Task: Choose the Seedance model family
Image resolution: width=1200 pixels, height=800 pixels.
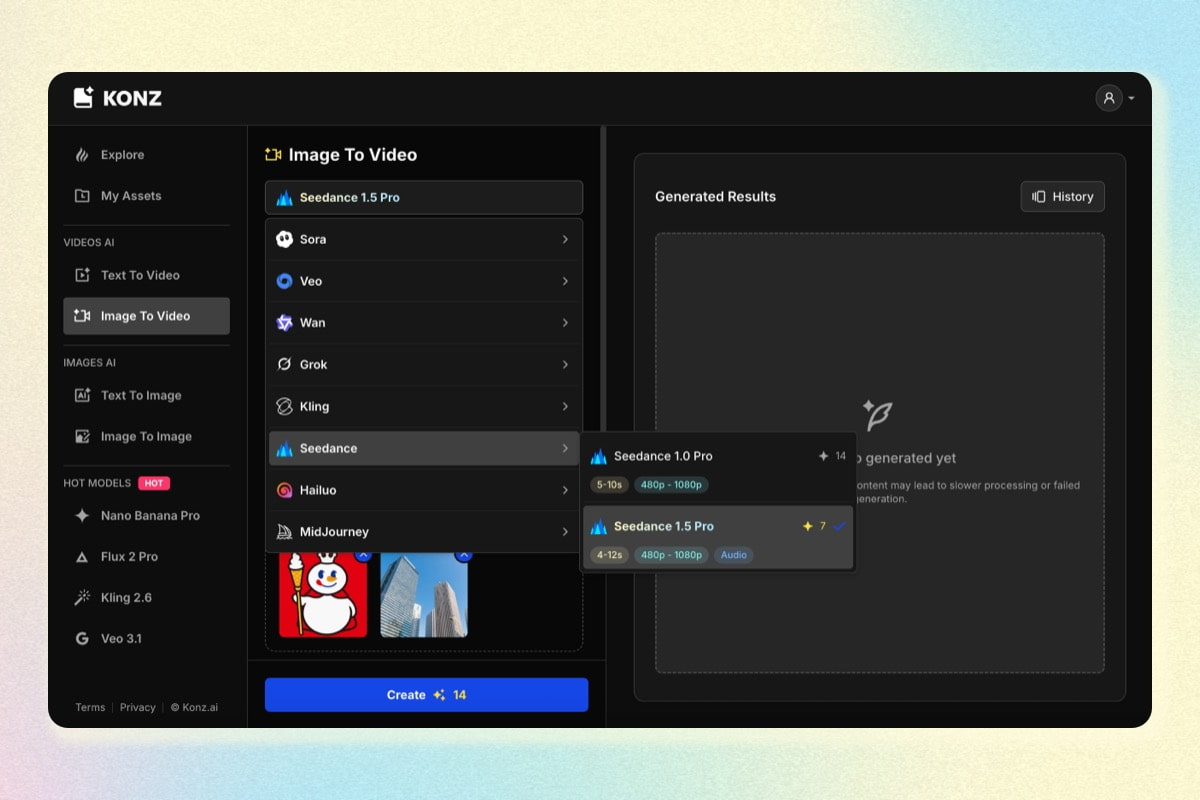Action: point(424,448)
